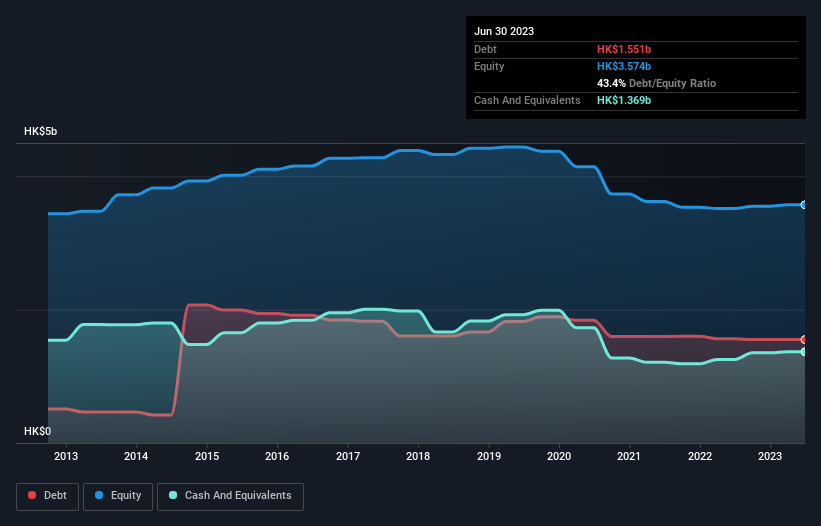Click the HK$3.574b equity value

pyautogui.click(x=624, y=66)
